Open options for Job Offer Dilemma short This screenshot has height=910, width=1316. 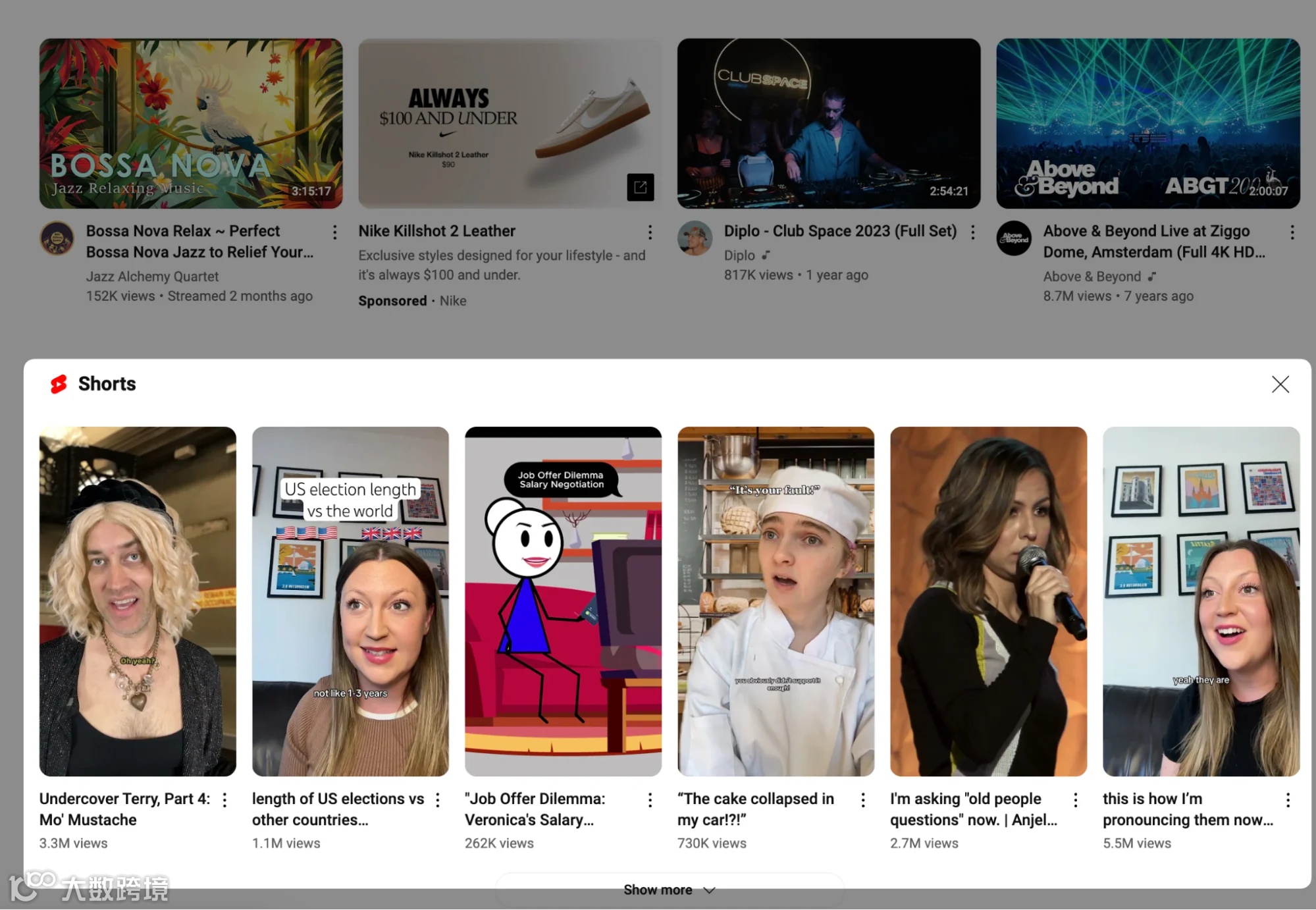650,799
